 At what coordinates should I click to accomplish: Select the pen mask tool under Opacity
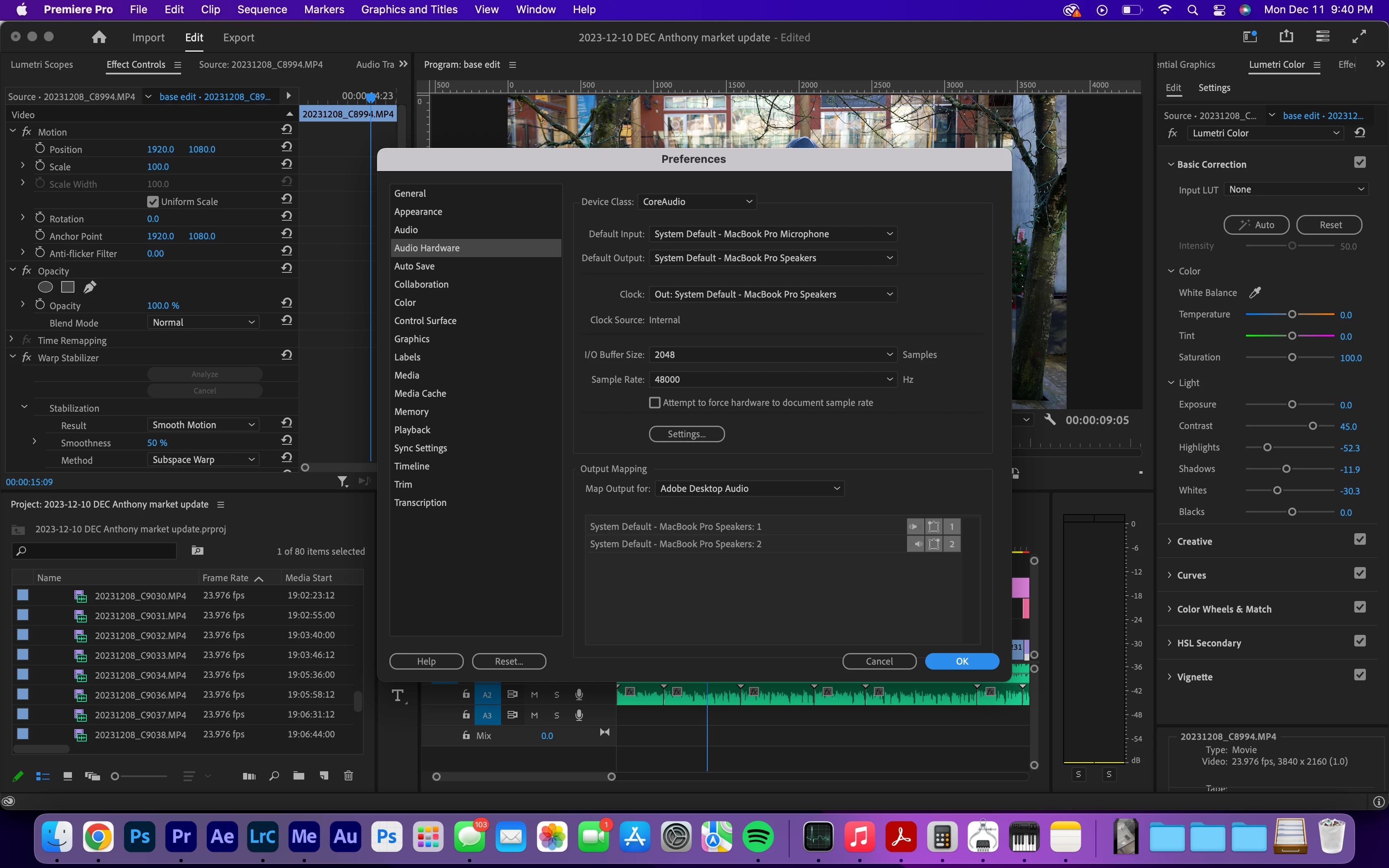90,287
